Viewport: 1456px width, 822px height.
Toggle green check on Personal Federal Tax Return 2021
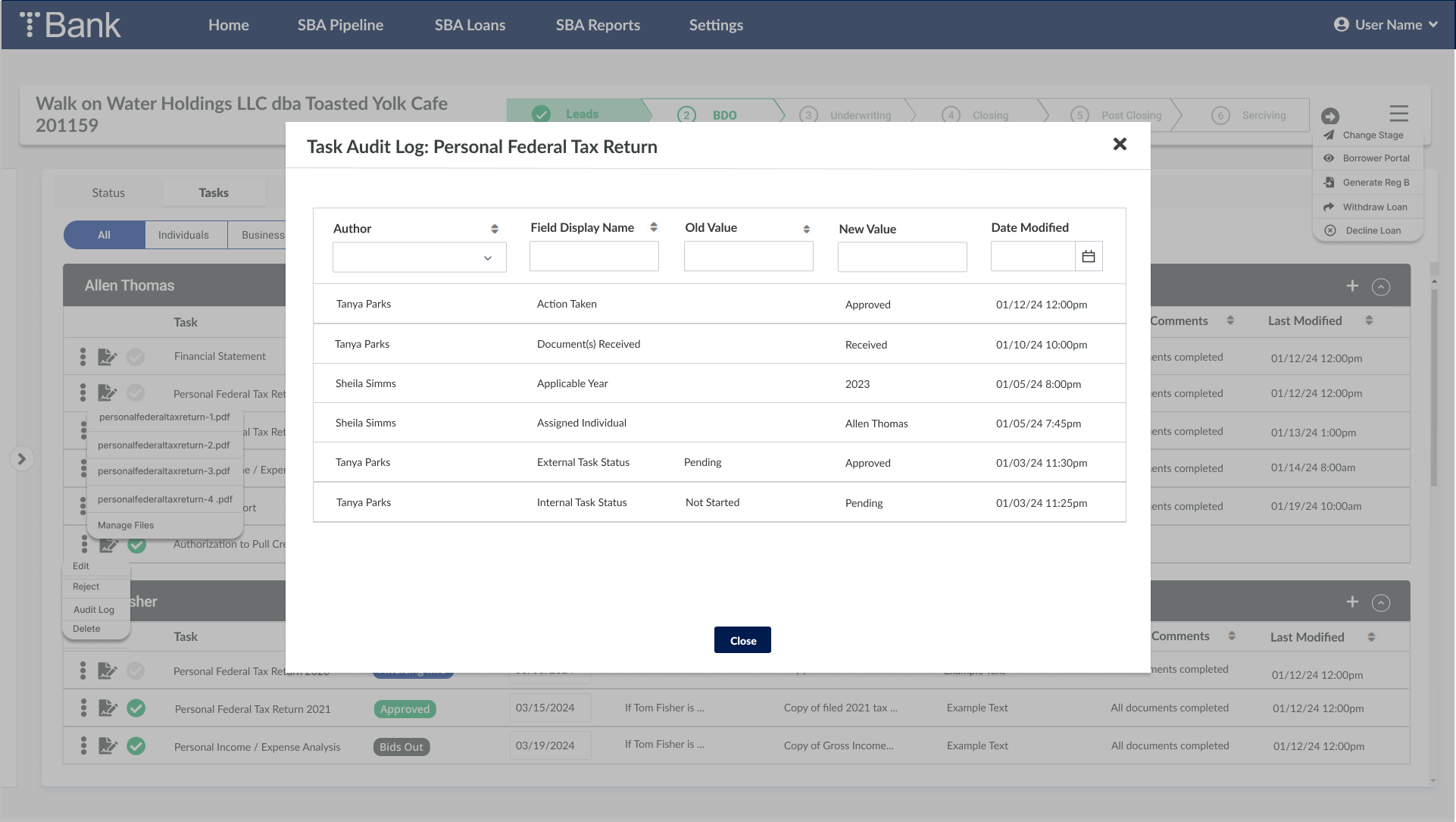(136, 708)
